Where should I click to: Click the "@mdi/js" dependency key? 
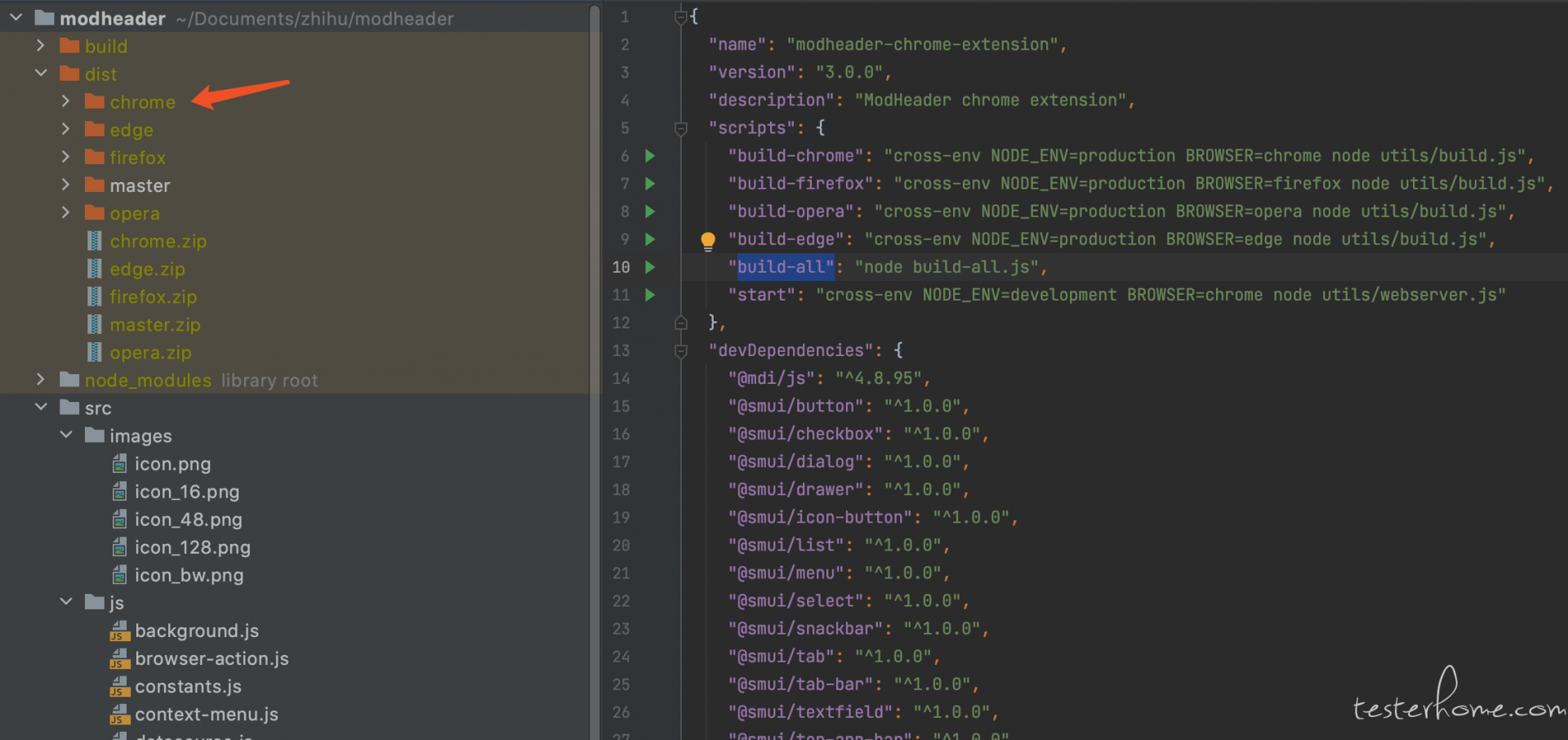[x=772, y=378]
